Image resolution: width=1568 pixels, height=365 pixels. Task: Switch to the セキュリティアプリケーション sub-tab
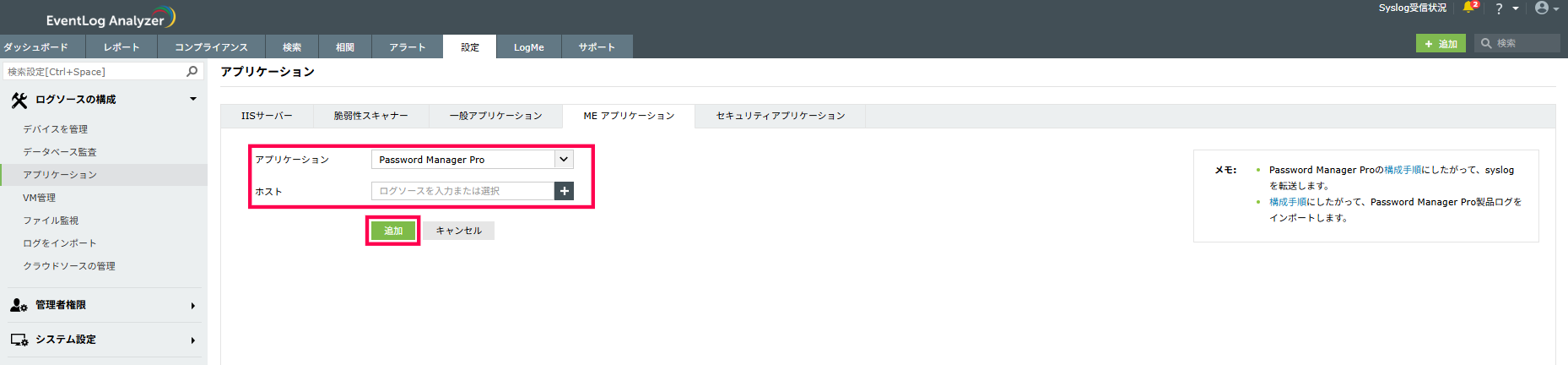click(781, 116)
